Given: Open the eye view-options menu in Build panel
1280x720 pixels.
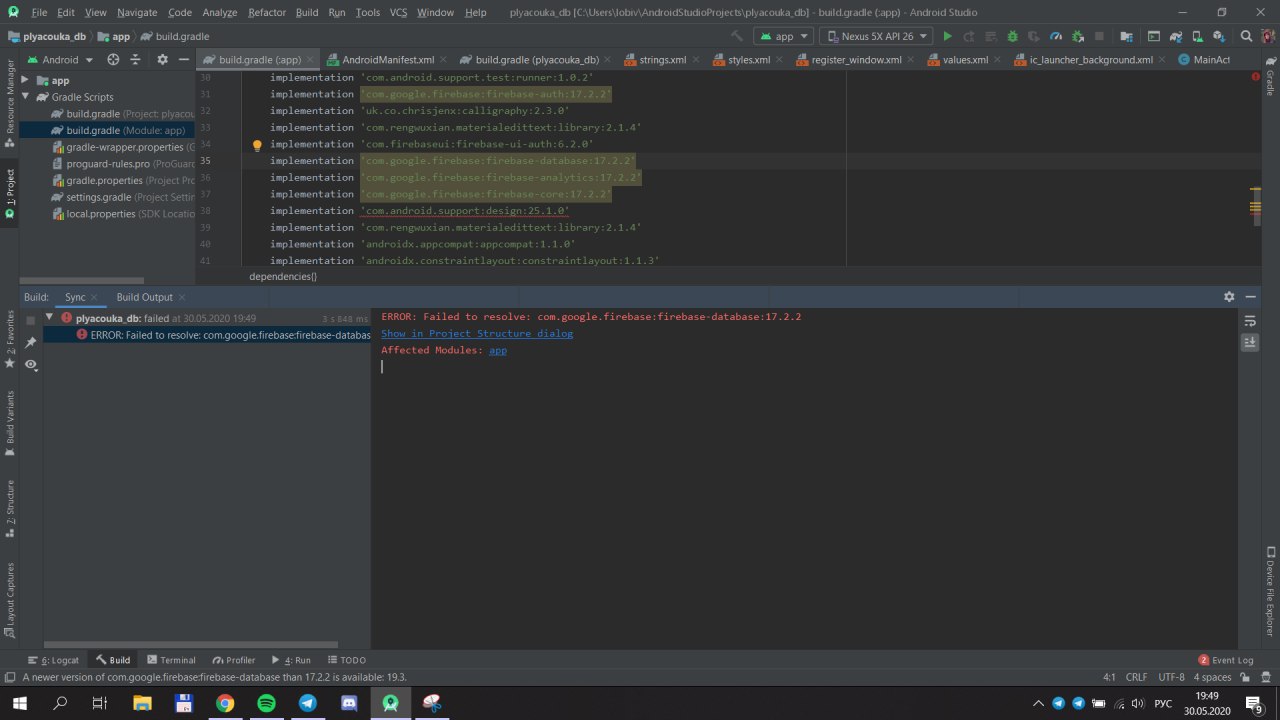Looking at the screenshot, I should coord(31,365).
